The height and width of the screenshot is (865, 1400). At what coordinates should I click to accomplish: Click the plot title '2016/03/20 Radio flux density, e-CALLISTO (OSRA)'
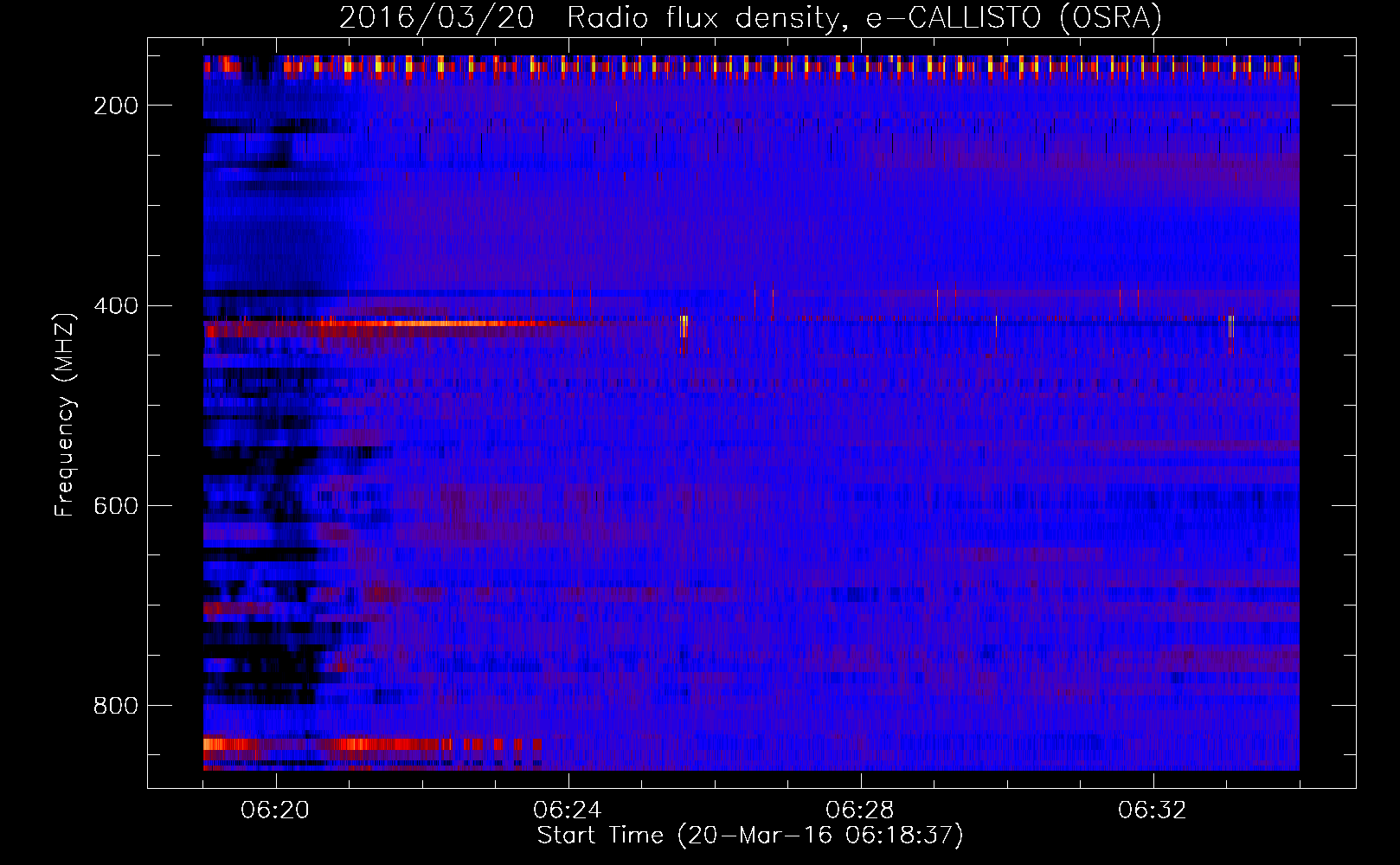click(750, 17)
